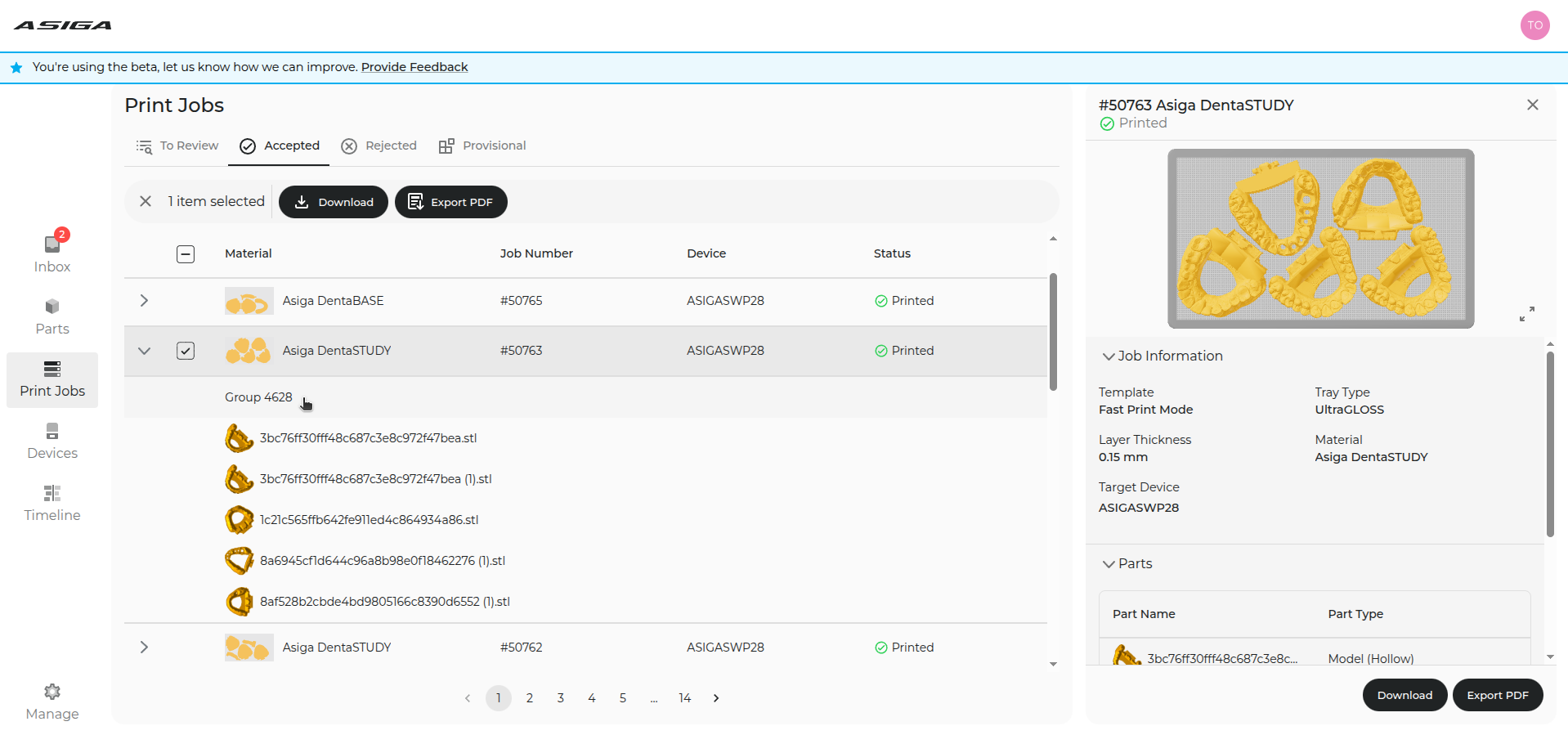Go to next page with right arrow
Viewport: 1568px width, 735px height.
click(x=716, y=698)
